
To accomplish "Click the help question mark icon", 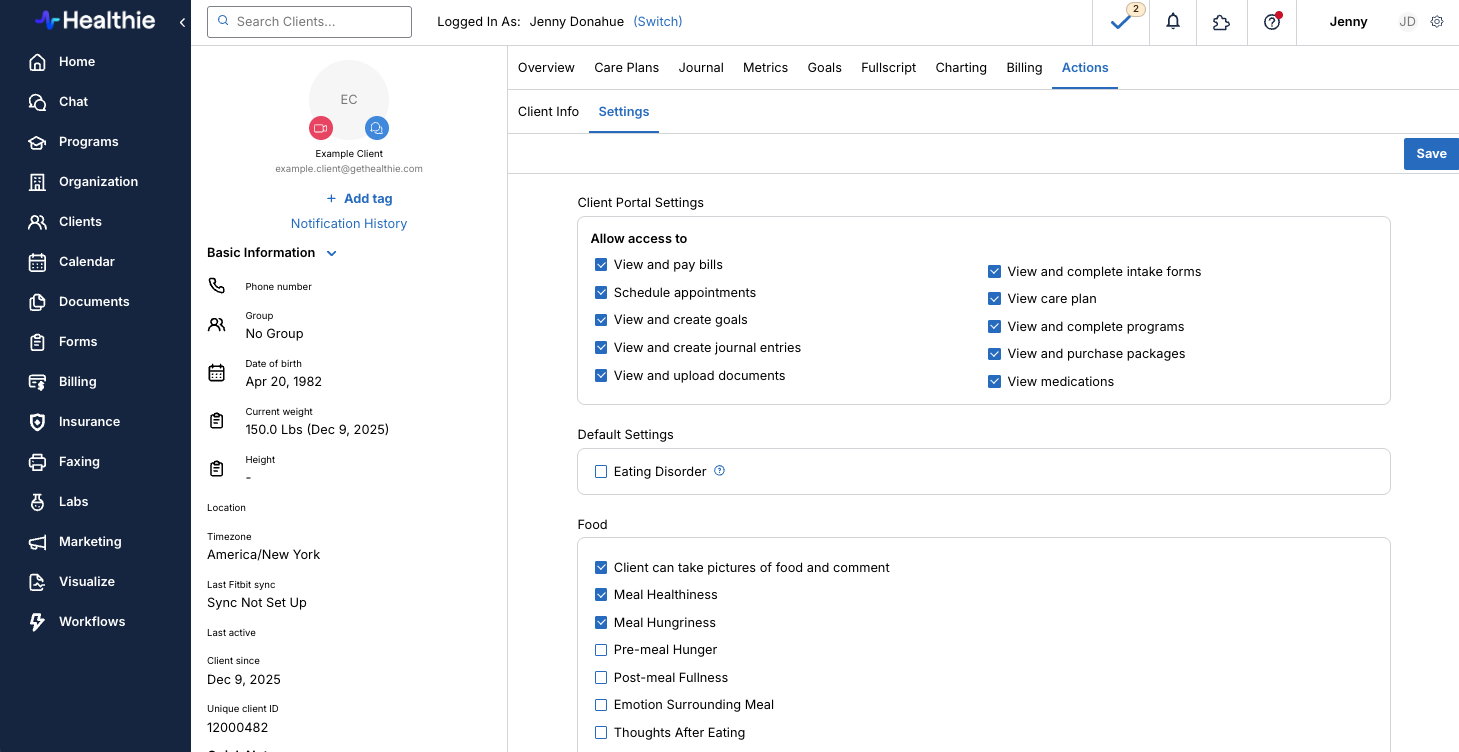I will (x=1272, y=22).
